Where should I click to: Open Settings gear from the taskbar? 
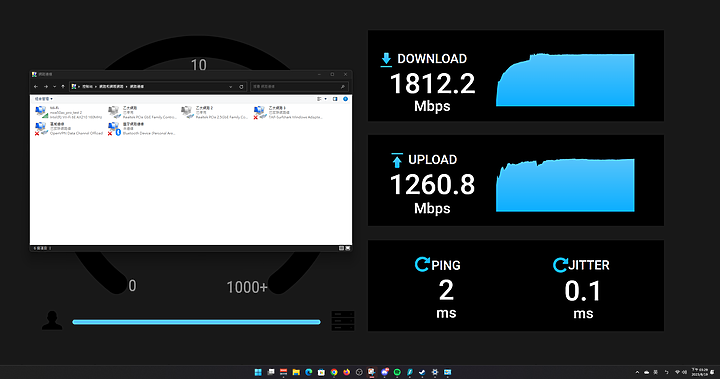(x=435, y=372)
